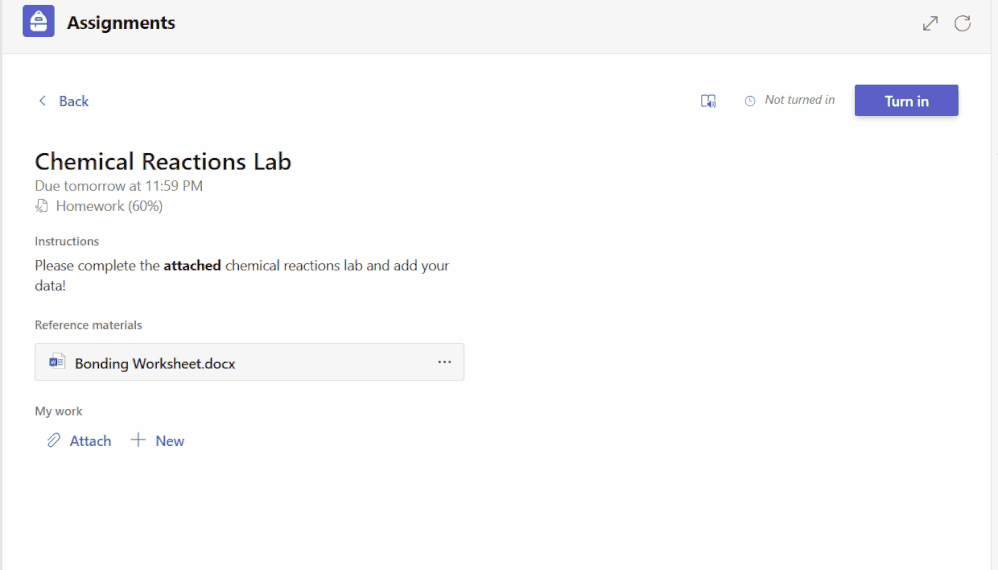
Task: Click the back chevron arrow
Action: coord(42,101)
